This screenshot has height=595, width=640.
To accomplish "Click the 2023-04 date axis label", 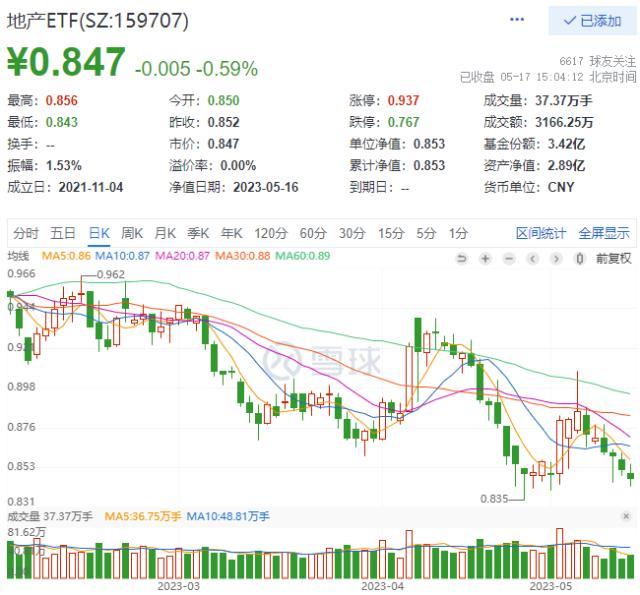I will pos(382,586).
